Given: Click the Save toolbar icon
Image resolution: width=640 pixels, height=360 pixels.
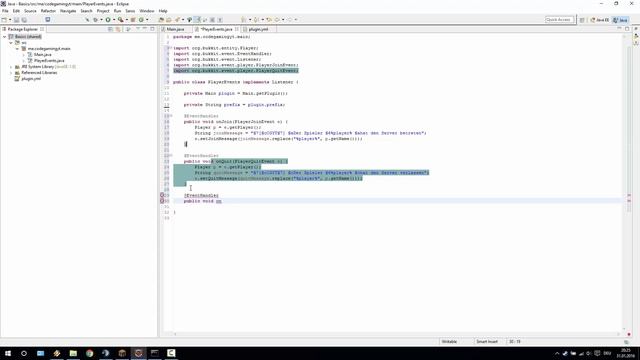Looking at the screenshot, I should pos(17,20).
